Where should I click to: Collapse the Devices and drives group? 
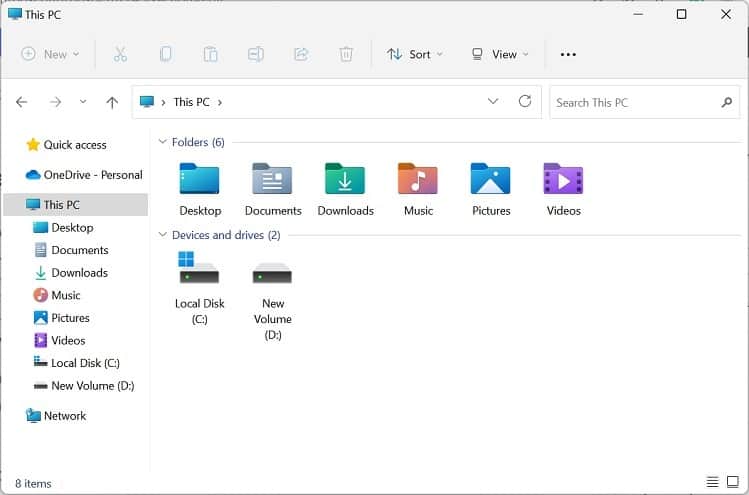click(x=162, y=235)
